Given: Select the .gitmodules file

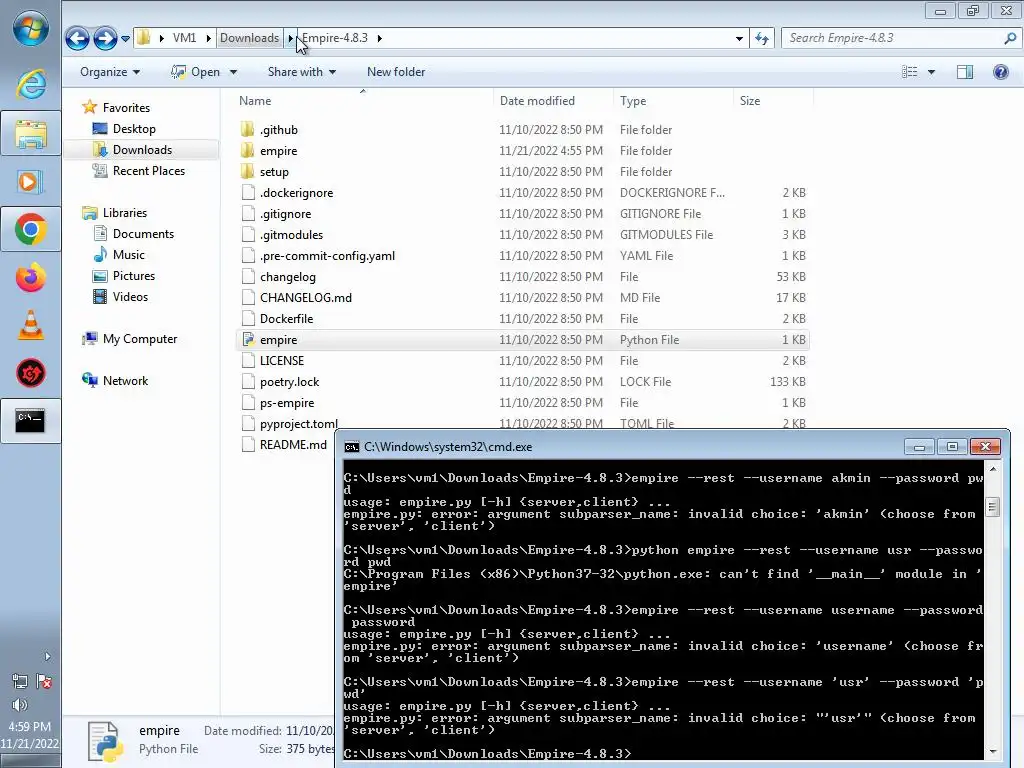Looking at the screenshot, I should pyautogui.click(x=291, y=234).
